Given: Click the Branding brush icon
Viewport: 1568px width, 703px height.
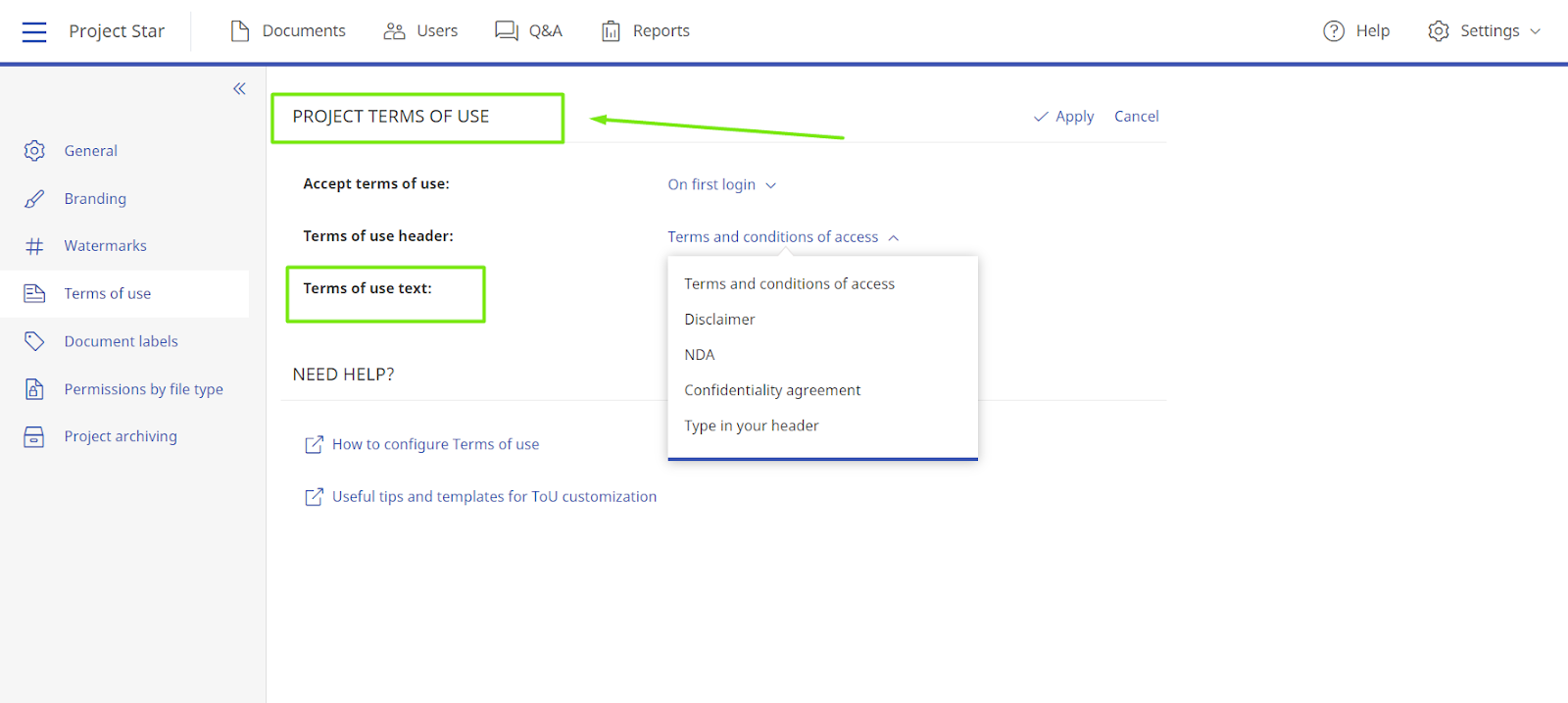Looking at the screenshot, I should (34, 199).
